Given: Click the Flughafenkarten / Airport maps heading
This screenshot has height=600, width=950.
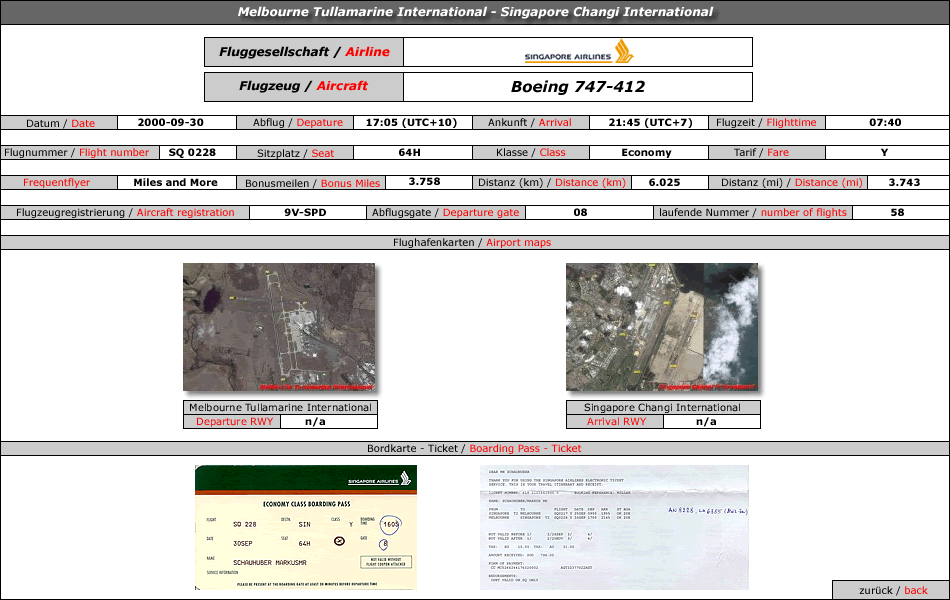Looking at the screenshot, I should point(472,242).
